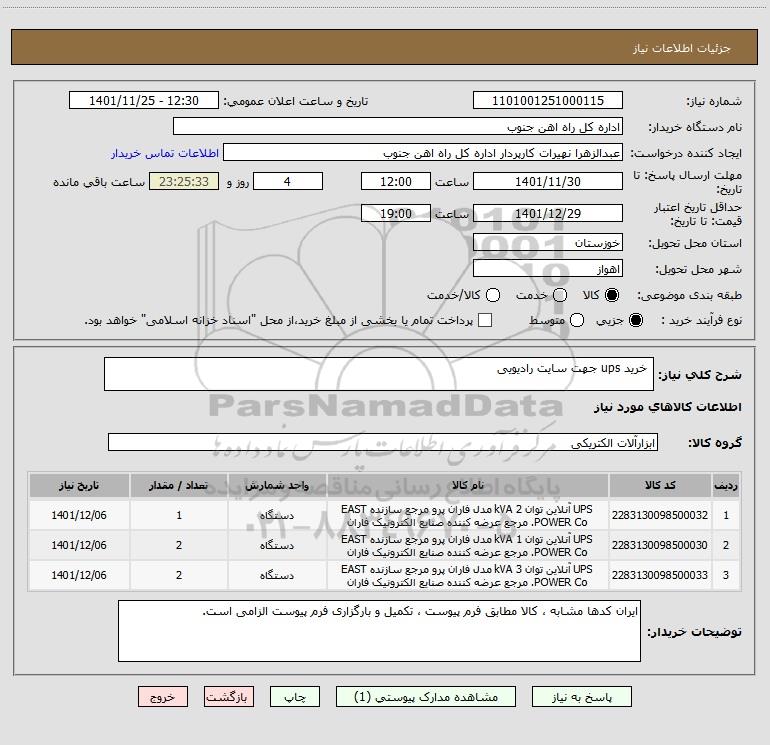Click product code 2283130098500030
This screenshot has width=770, height=745.
(x=660, y=545)
